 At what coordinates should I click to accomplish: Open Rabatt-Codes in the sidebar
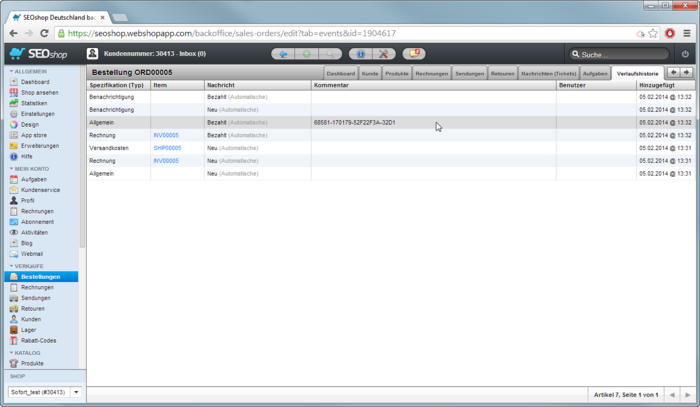click(38, 341)
